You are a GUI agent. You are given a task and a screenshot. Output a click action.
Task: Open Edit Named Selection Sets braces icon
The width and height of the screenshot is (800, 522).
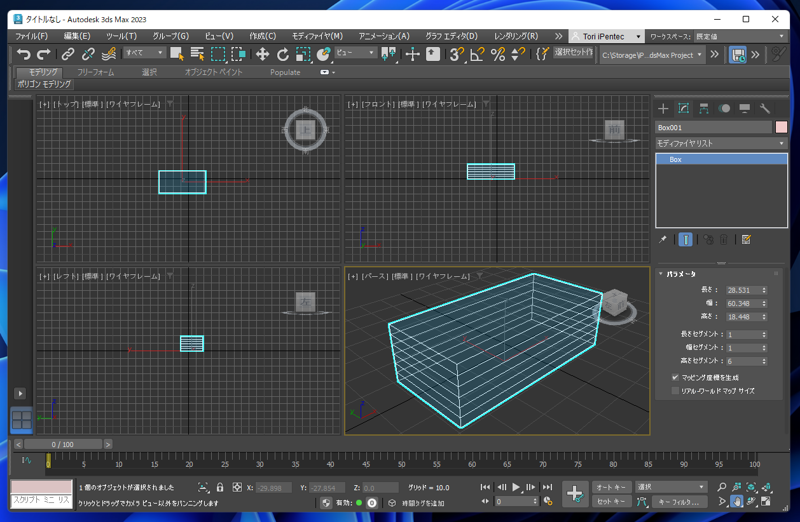[x=542, y=54]
